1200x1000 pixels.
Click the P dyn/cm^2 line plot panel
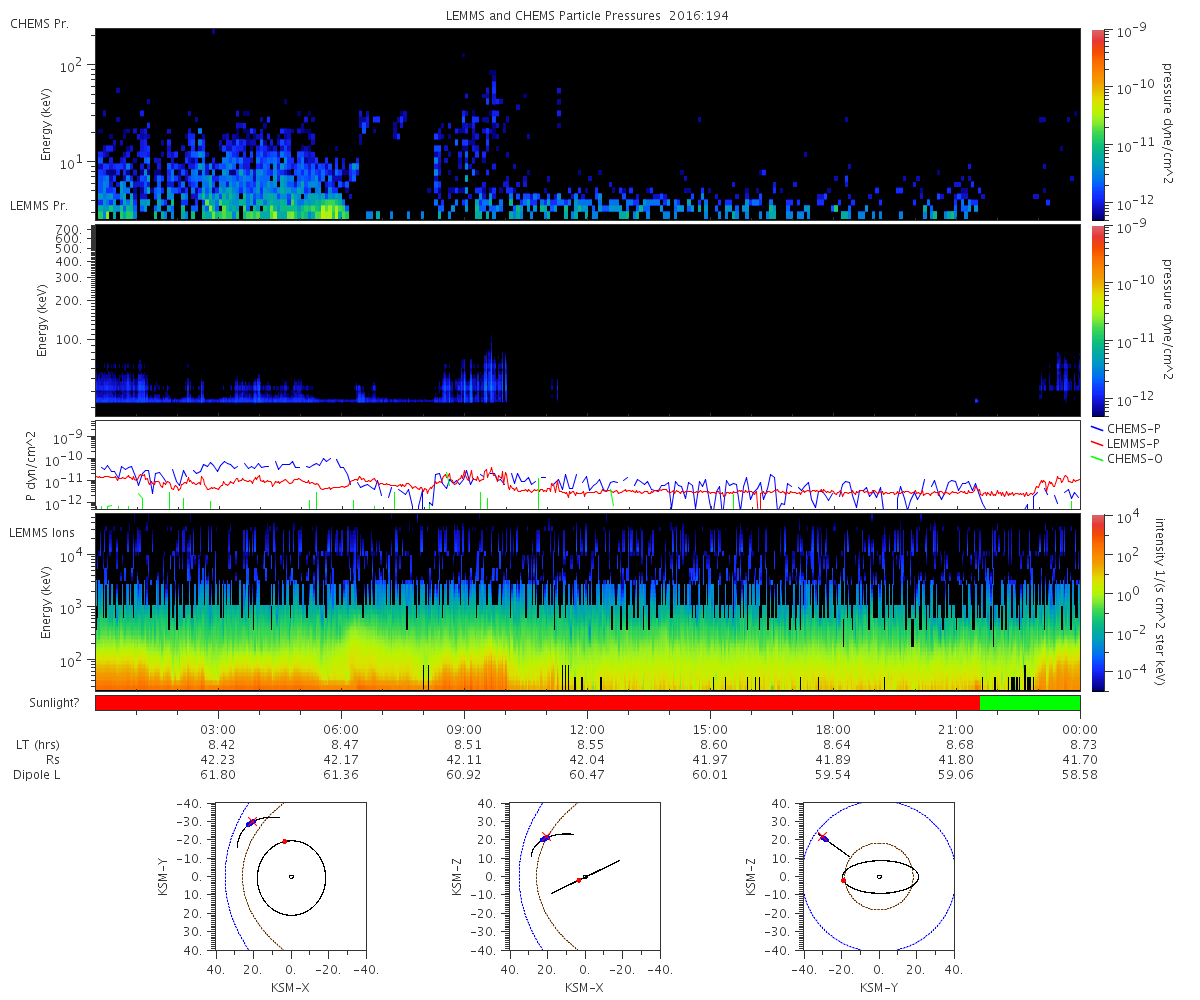588,465
